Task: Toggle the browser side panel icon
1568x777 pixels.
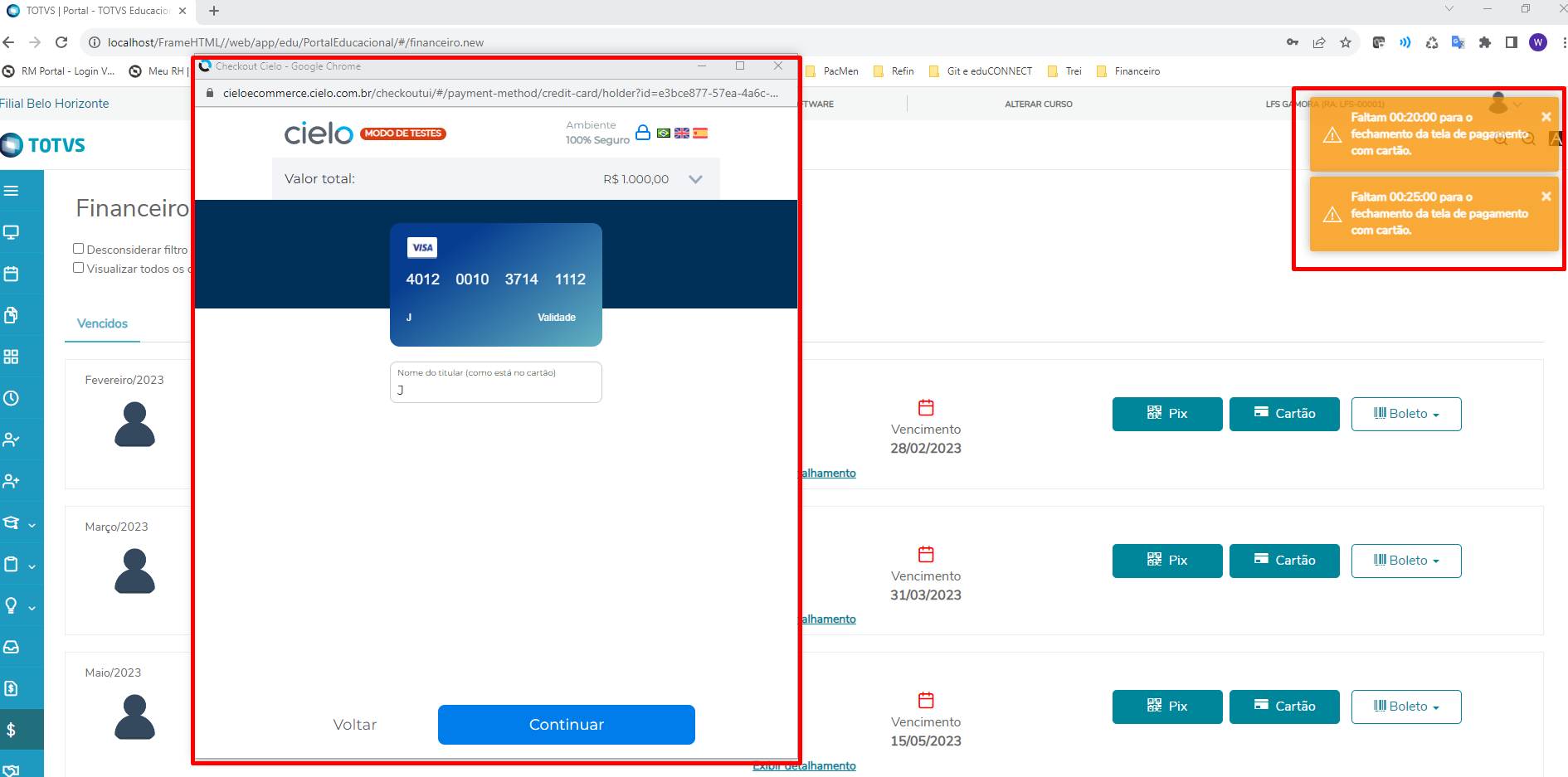Action: (x=1512, y=42)
